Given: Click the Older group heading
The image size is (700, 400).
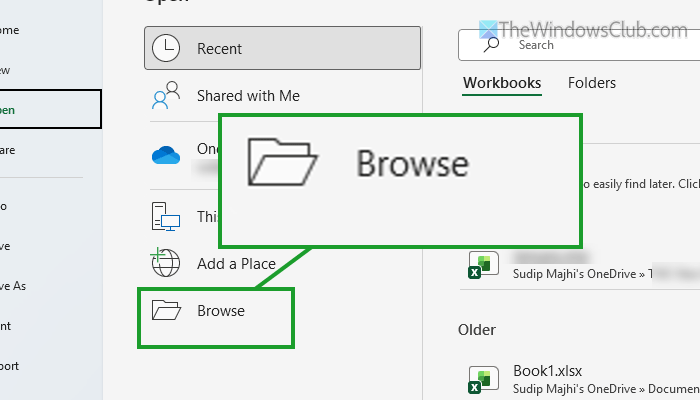Looking at the screenshot, I should pyautogui.click(x=477, y=330).
